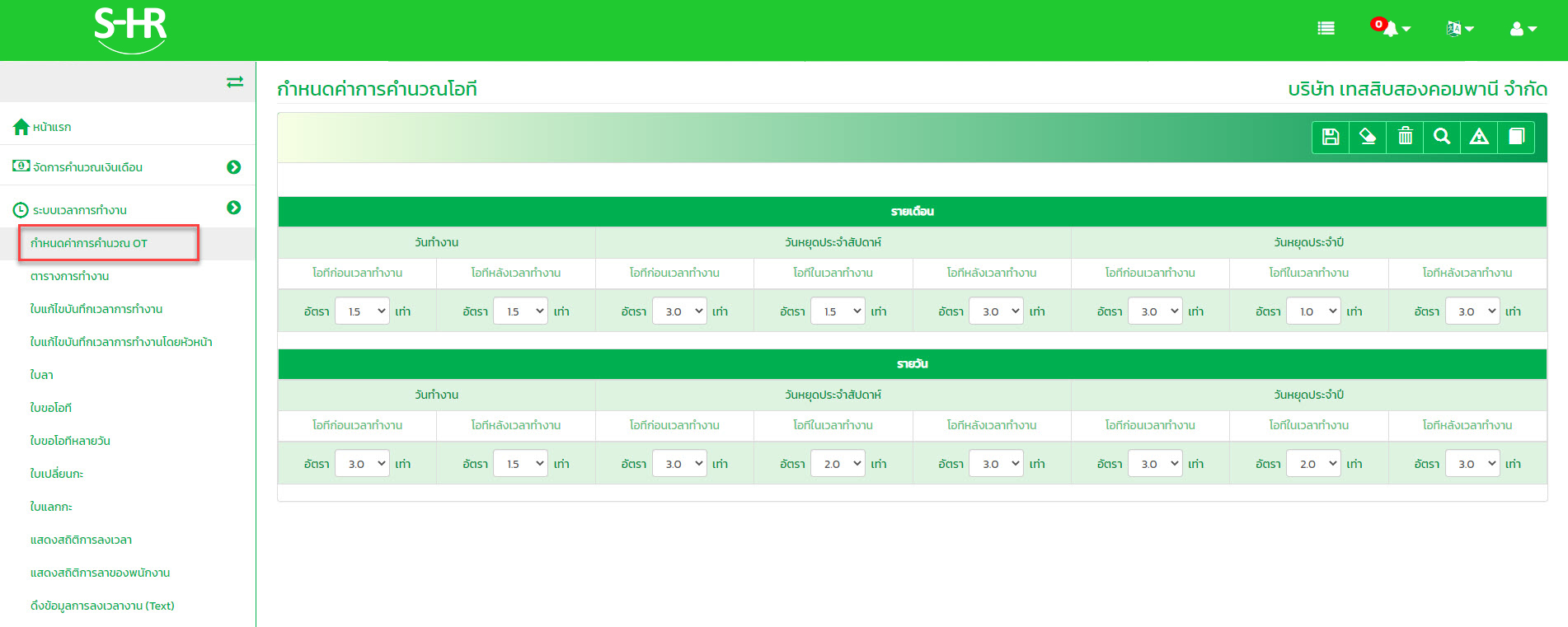Expand the จัดการคำนวณเงินเดือน menu section
The image size is (1568, 627).
pyautogui.click(x=234, y=167)
